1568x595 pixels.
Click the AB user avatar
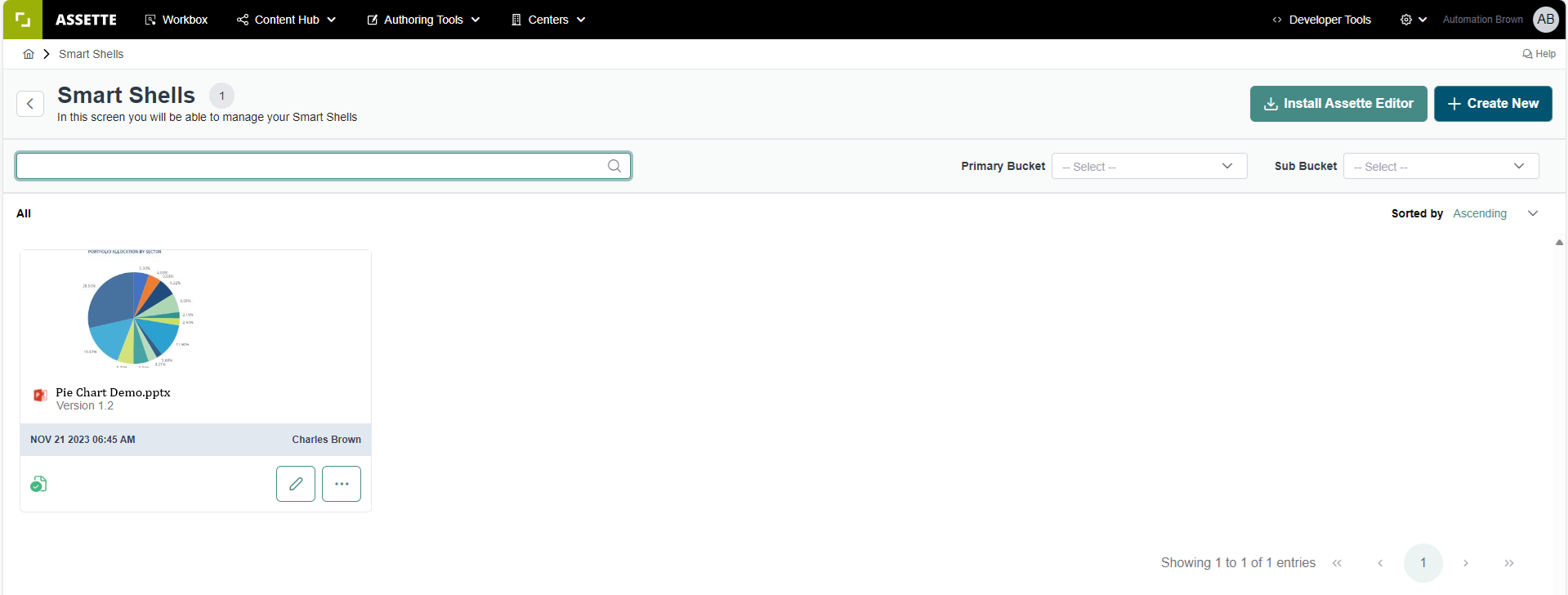point(1545,20)
